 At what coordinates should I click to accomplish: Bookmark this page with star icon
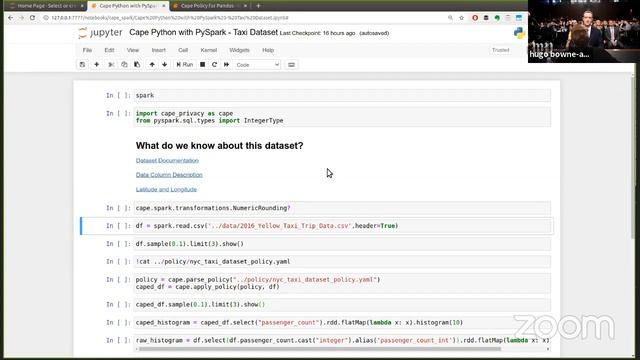tap(462, 18)
